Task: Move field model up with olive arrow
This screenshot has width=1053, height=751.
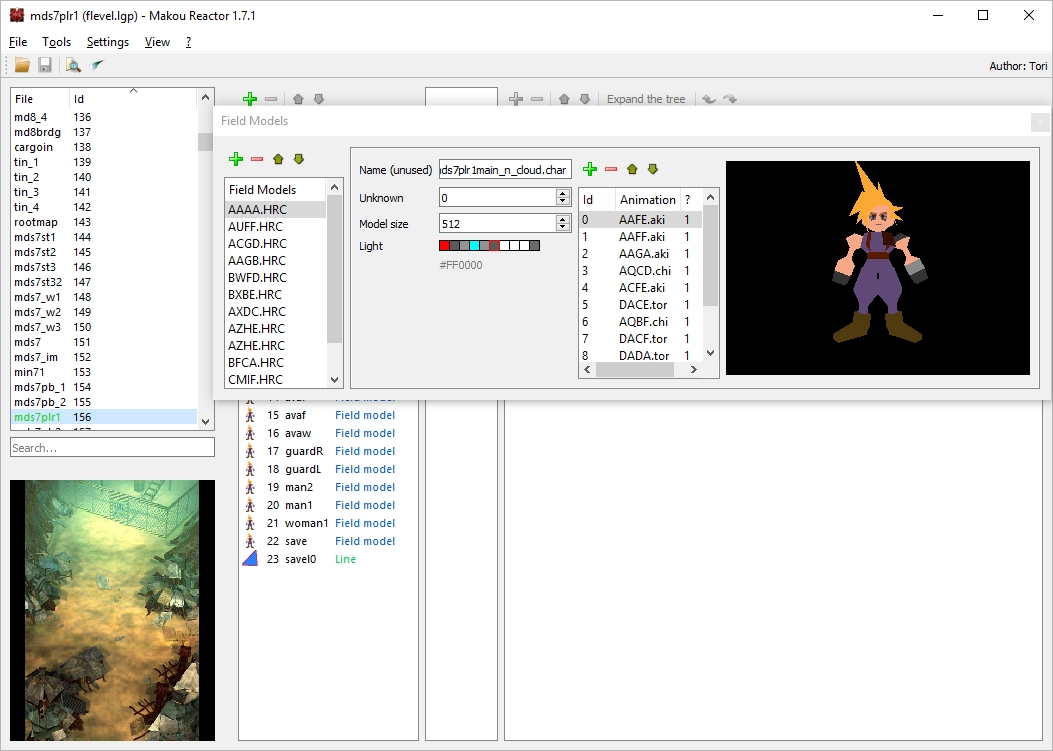Action: tap(278, 159)
